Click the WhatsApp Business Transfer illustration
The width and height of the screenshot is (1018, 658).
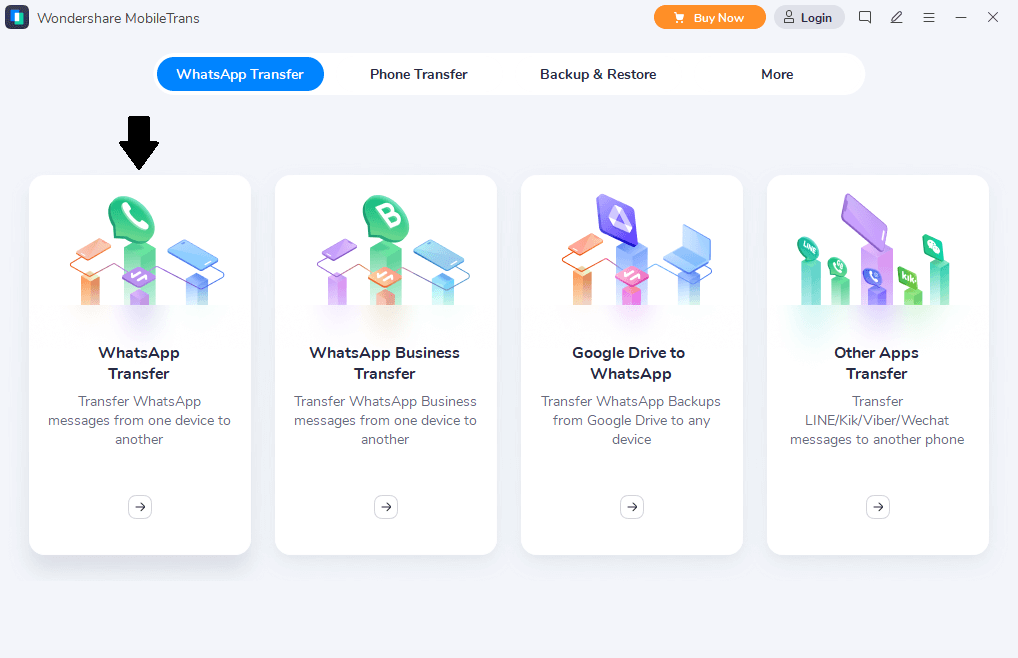(393, 250)
